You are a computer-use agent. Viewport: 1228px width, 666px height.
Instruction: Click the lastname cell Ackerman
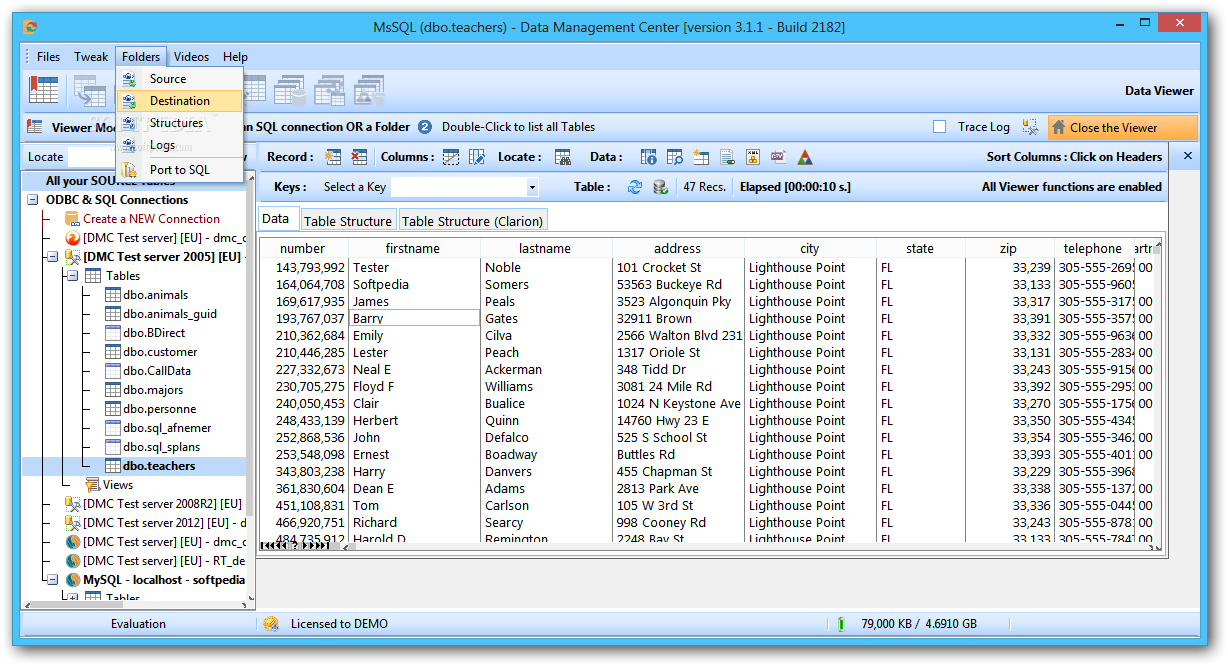[545, 369]
